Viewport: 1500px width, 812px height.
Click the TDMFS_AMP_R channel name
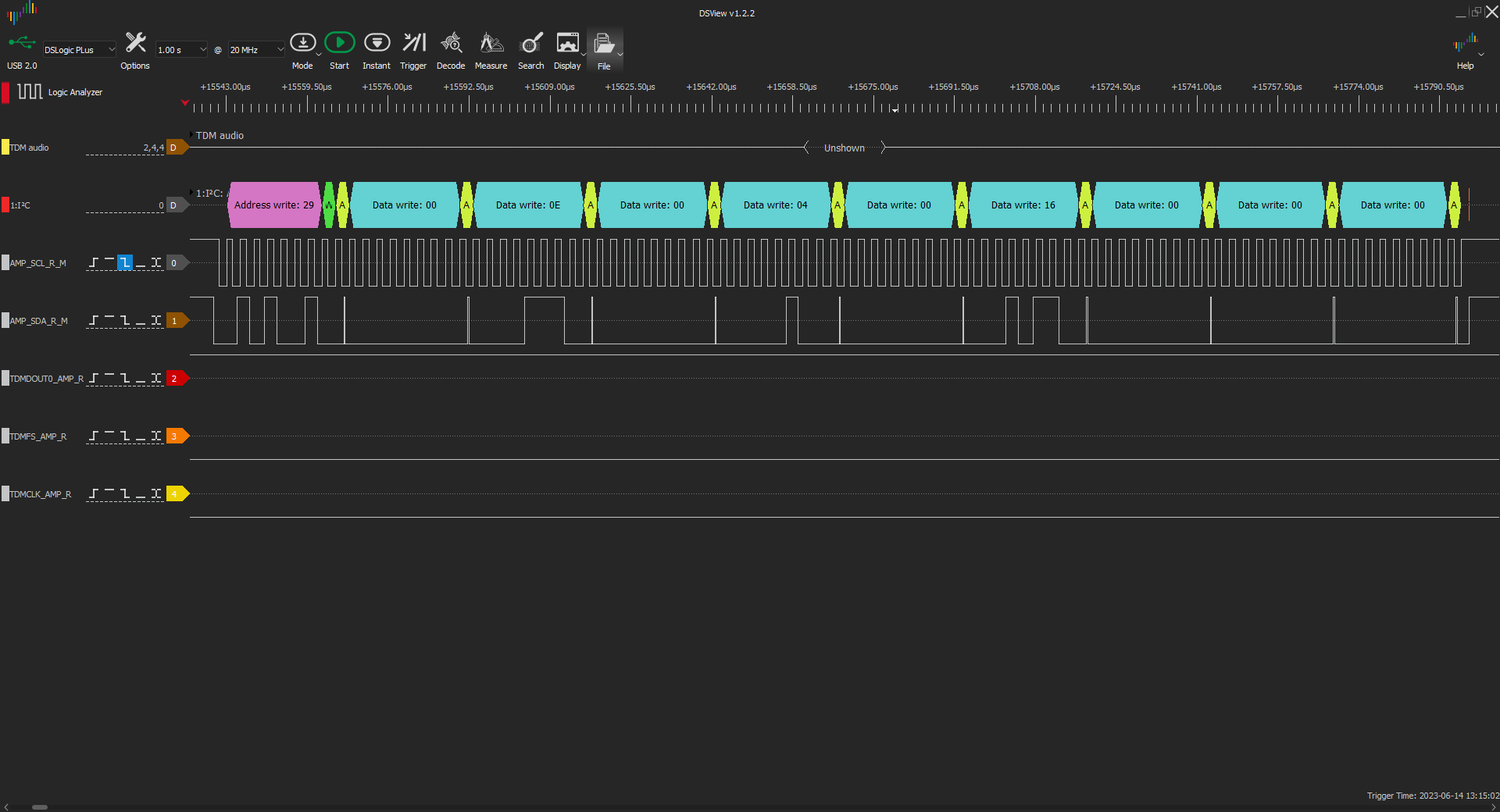(38, 436)
